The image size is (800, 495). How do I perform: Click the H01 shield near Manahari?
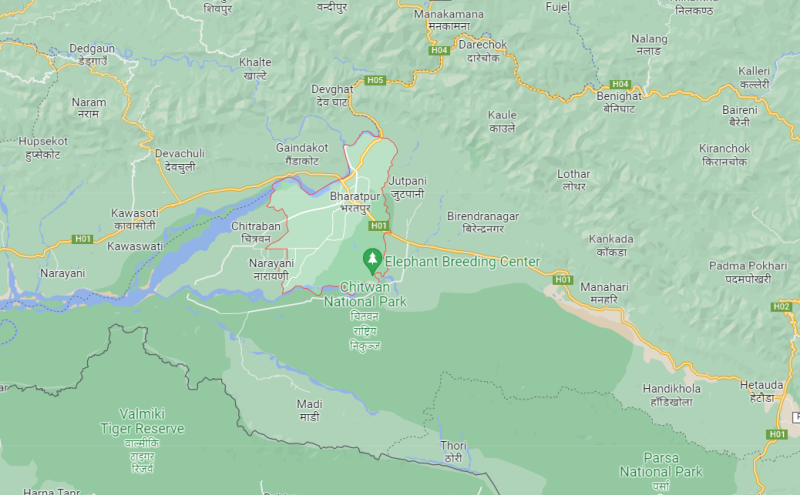[x=563, y=280]
